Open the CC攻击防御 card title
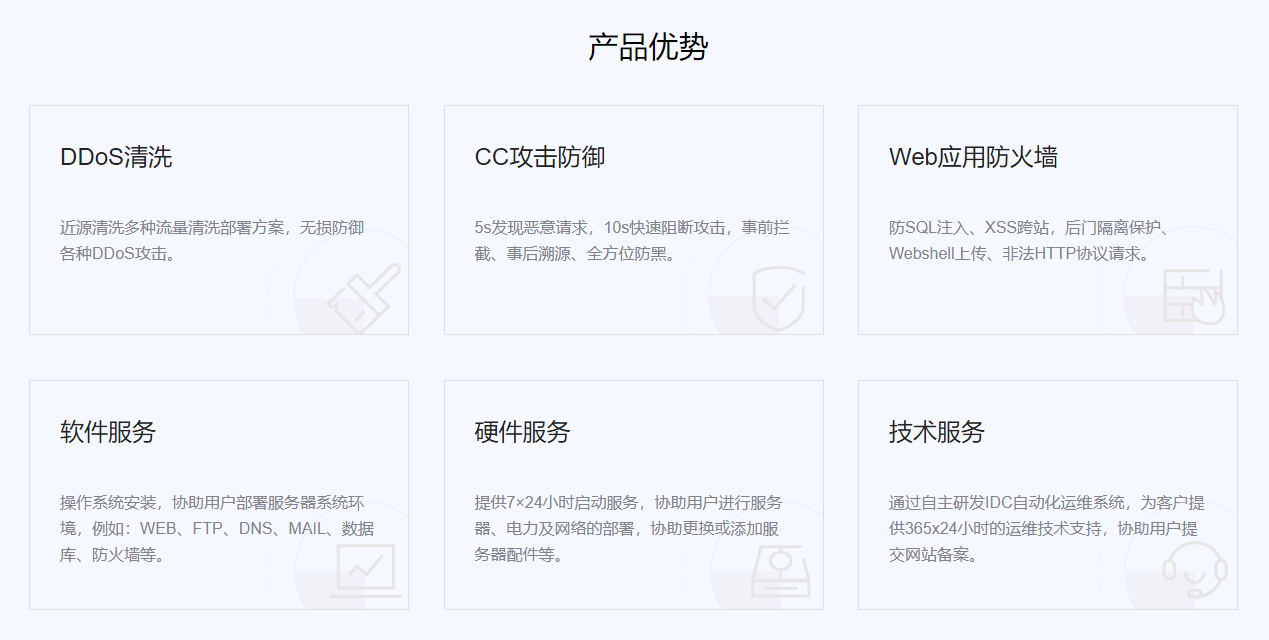 pos(539,157)
